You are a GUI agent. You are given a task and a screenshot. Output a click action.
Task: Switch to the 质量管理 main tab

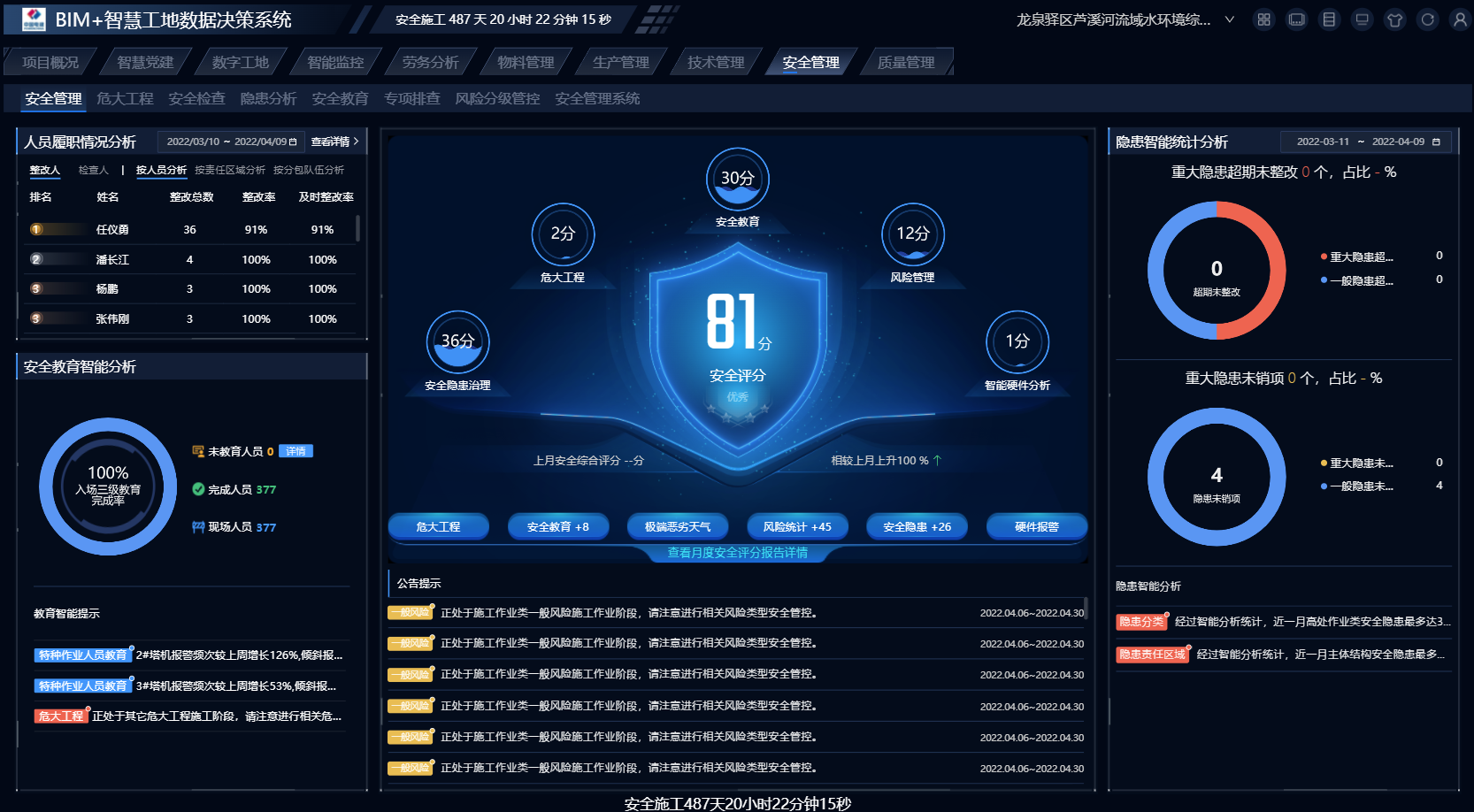[905, 62]
